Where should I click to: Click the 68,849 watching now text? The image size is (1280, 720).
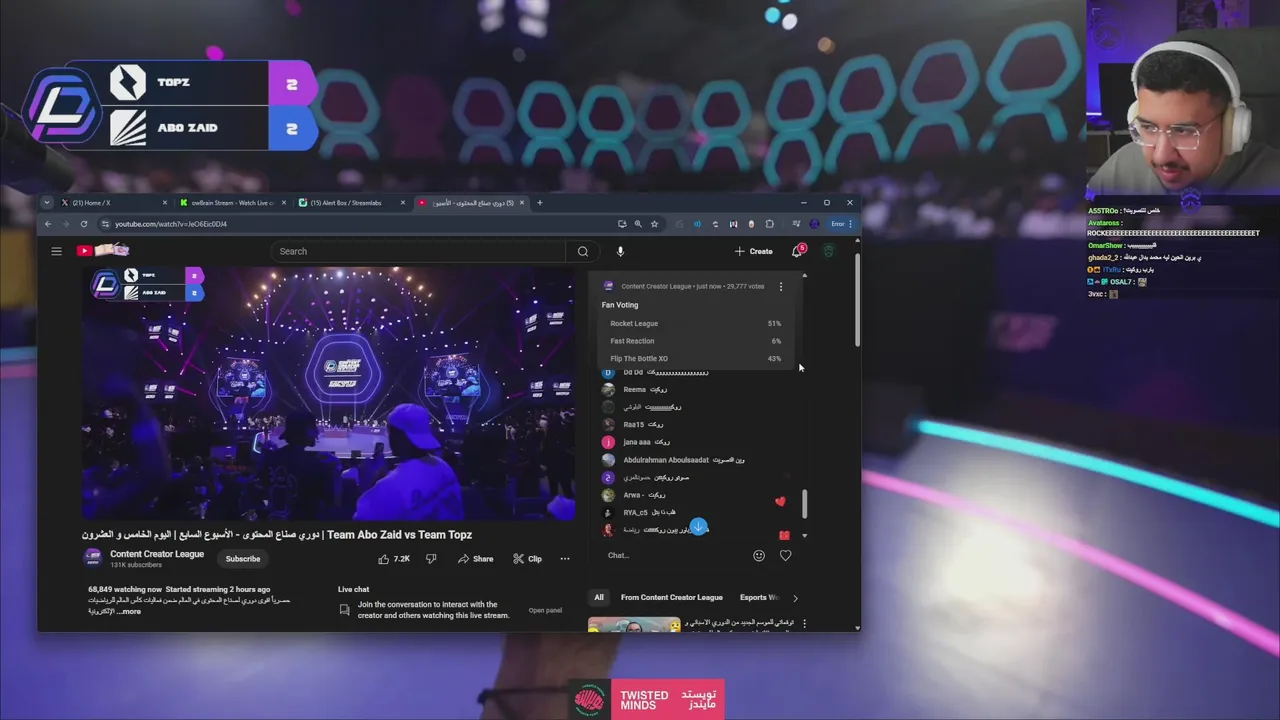125,590
